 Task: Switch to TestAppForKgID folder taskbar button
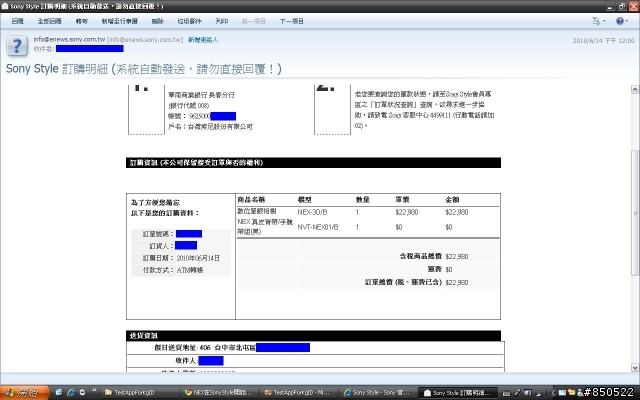pos(140,393)
